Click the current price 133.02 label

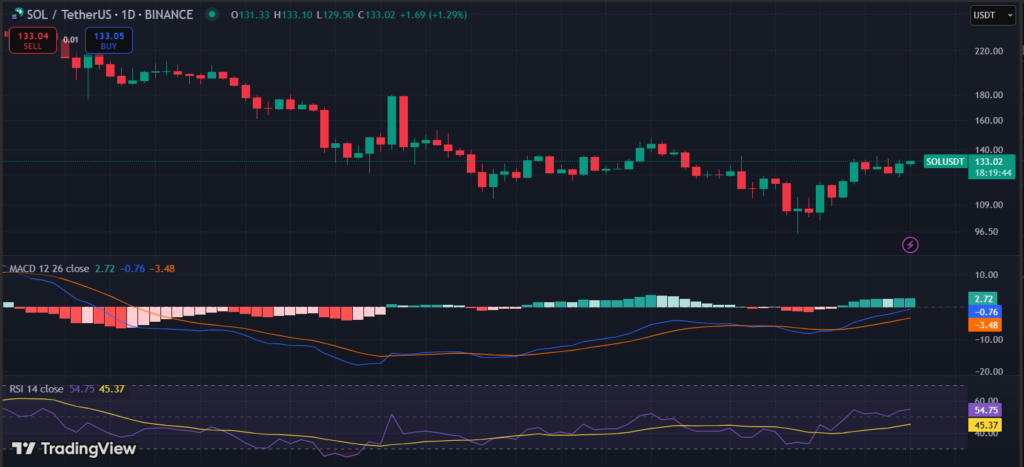[988, 161]
